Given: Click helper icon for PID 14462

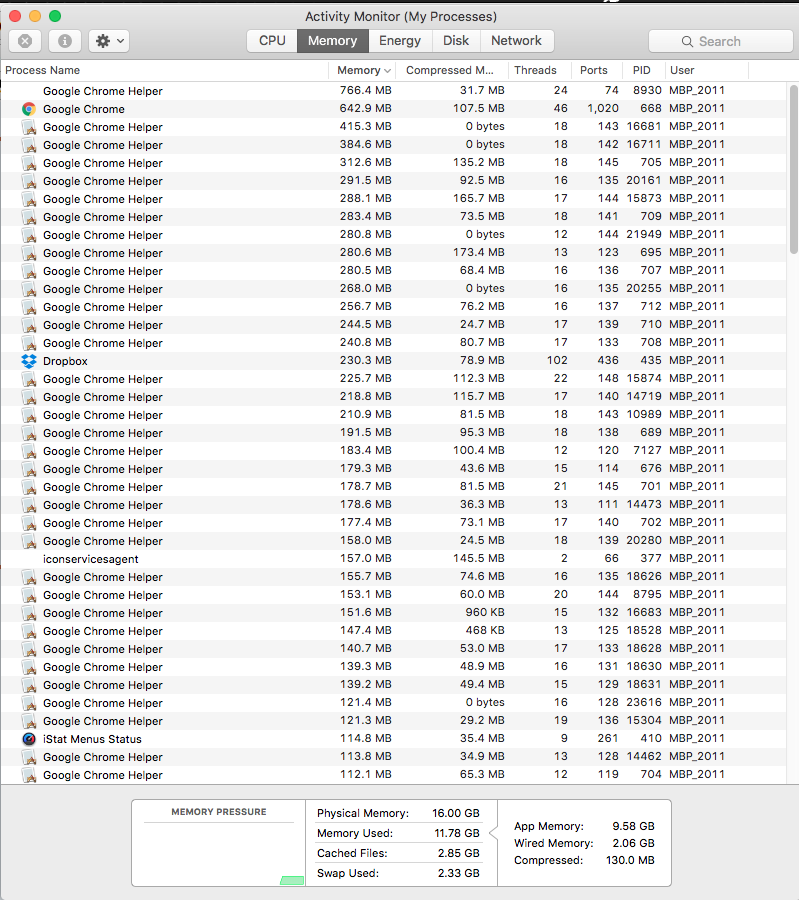Looking at the screenshot, I should (x=29, y=757).
